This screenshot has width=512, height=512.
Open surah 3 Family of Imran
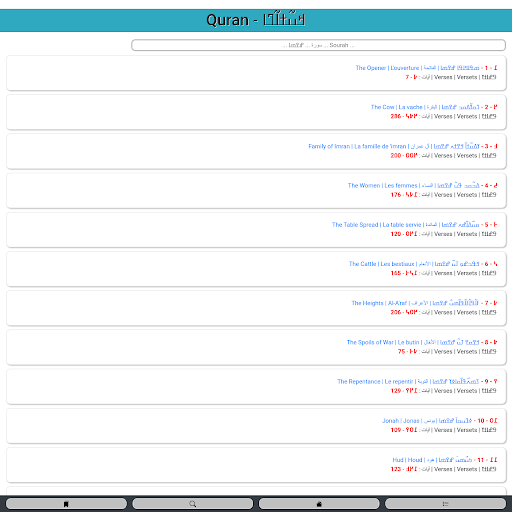tap(403, 146)
